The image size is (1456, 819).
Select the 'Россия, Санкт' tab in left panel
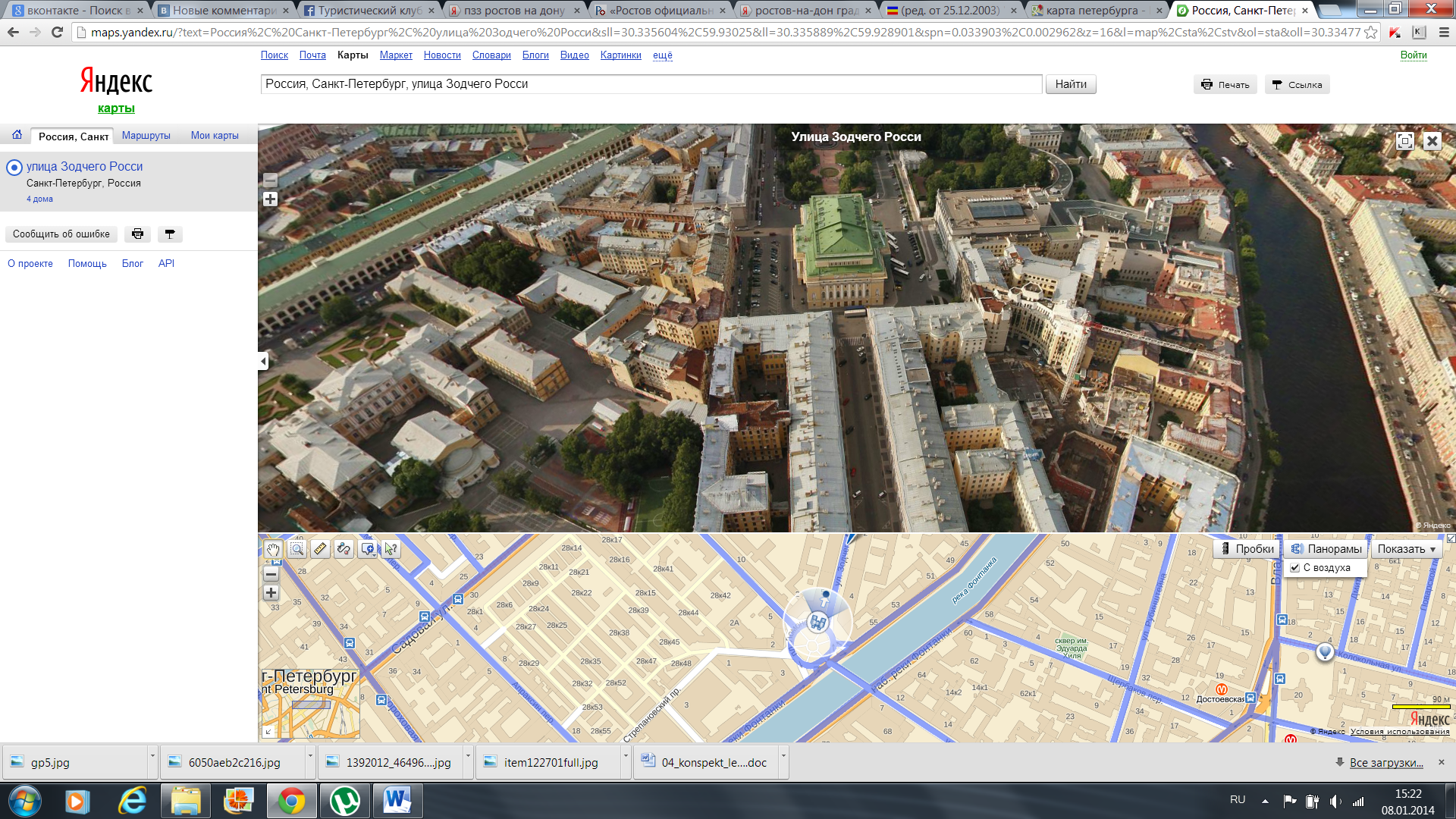(73, 136)
